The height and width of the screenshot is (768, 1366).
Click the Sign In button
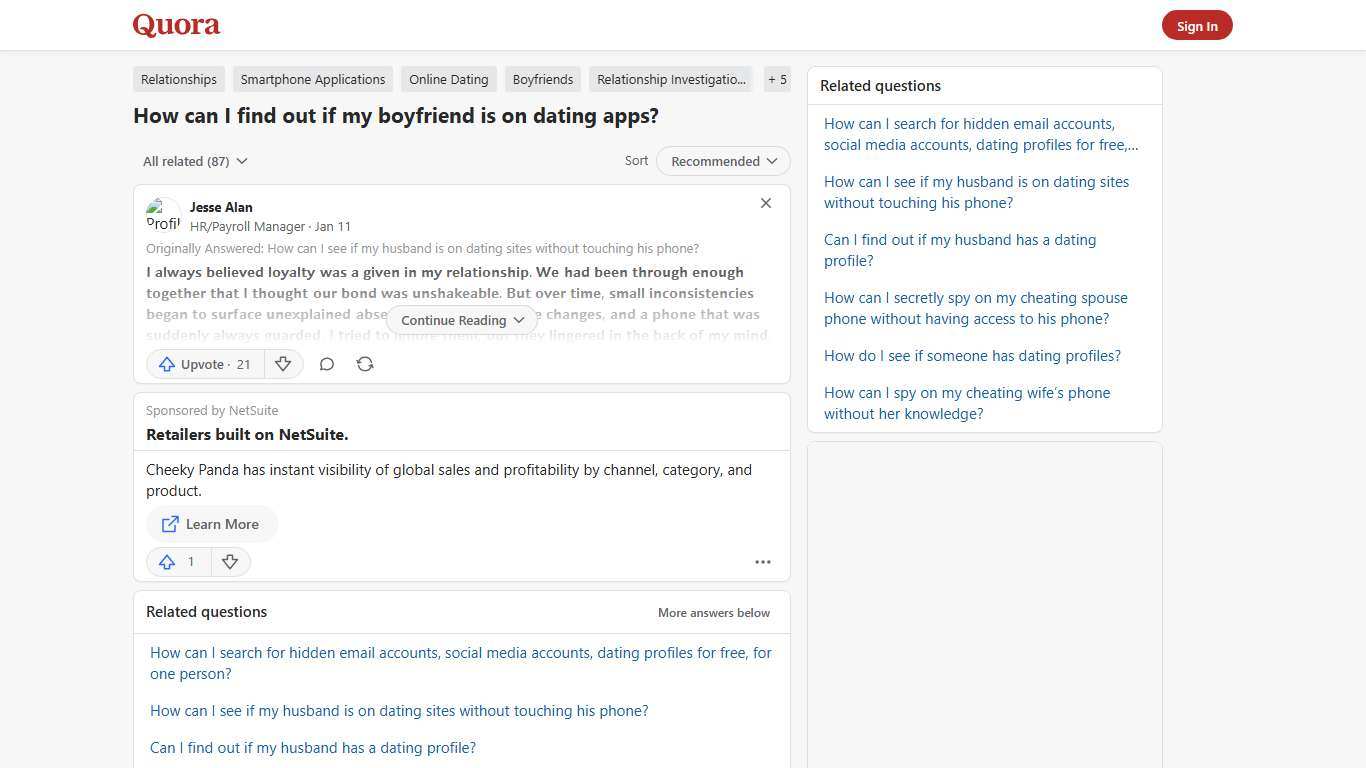point(1197,25)
